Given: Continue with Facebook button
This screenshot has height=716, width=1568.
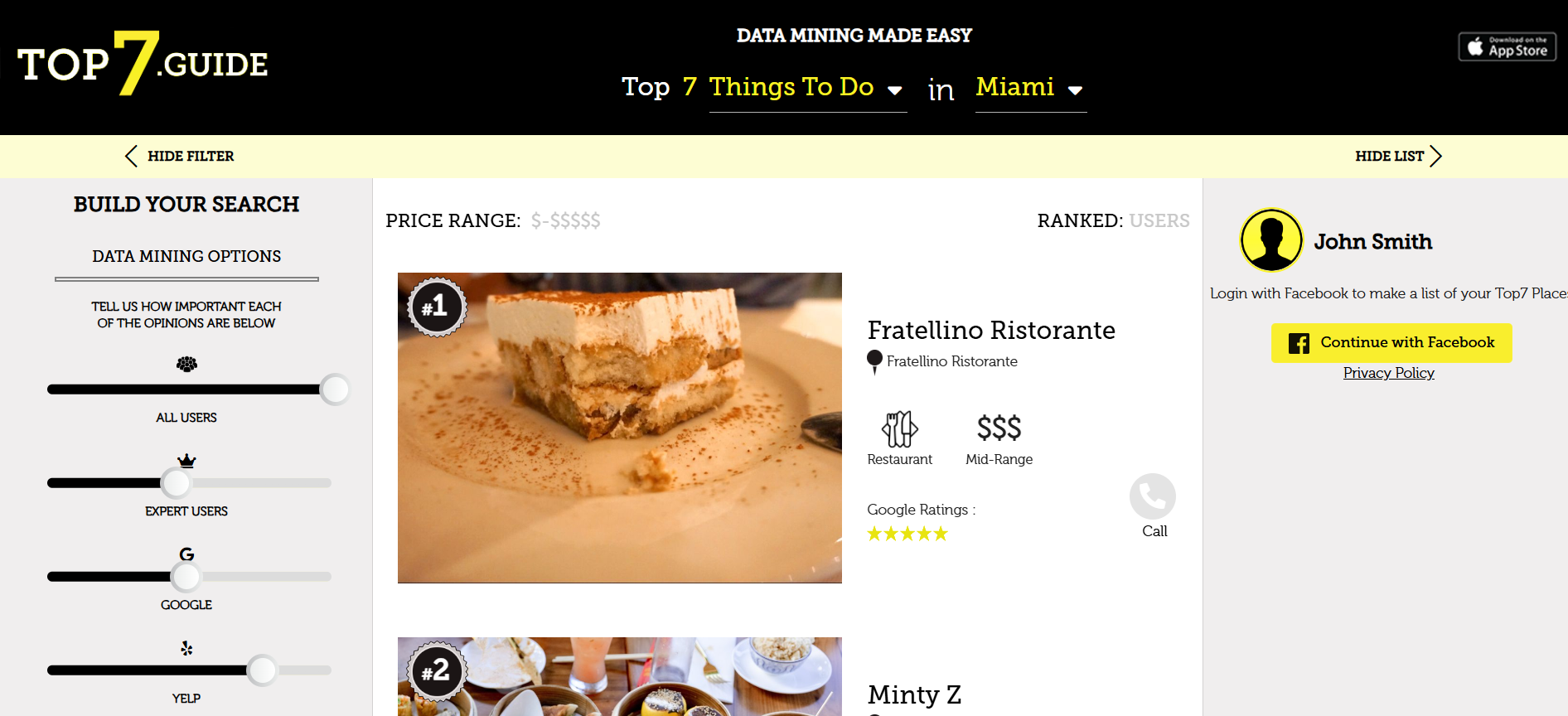Looking at the screenshot, I should pos(1391,343).
